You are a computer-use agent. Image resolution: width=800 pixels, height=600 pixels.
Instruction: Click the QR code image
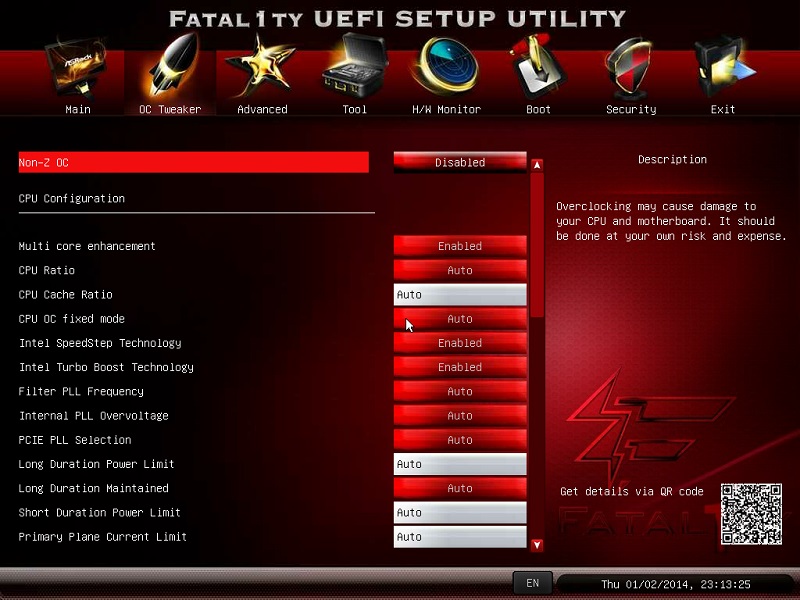751,514
